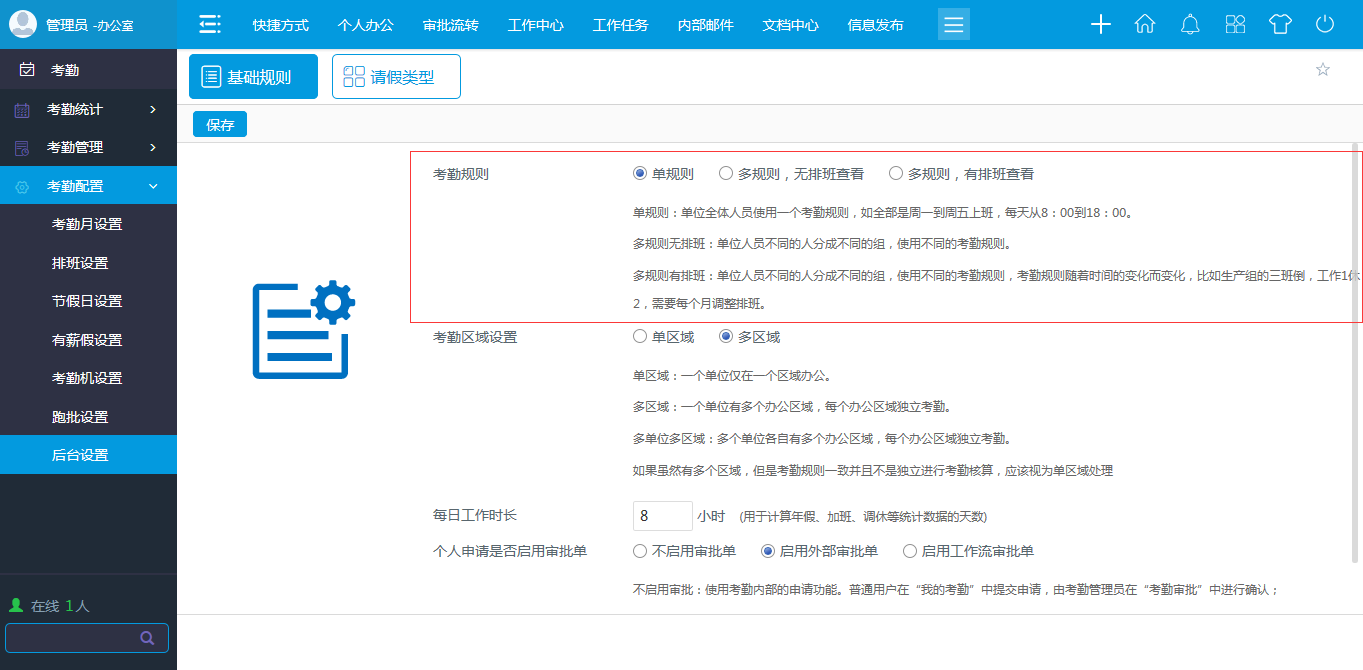Star this page using the favorite icon
This screenshot has height=670, width=1363.
coord(1322,69)
